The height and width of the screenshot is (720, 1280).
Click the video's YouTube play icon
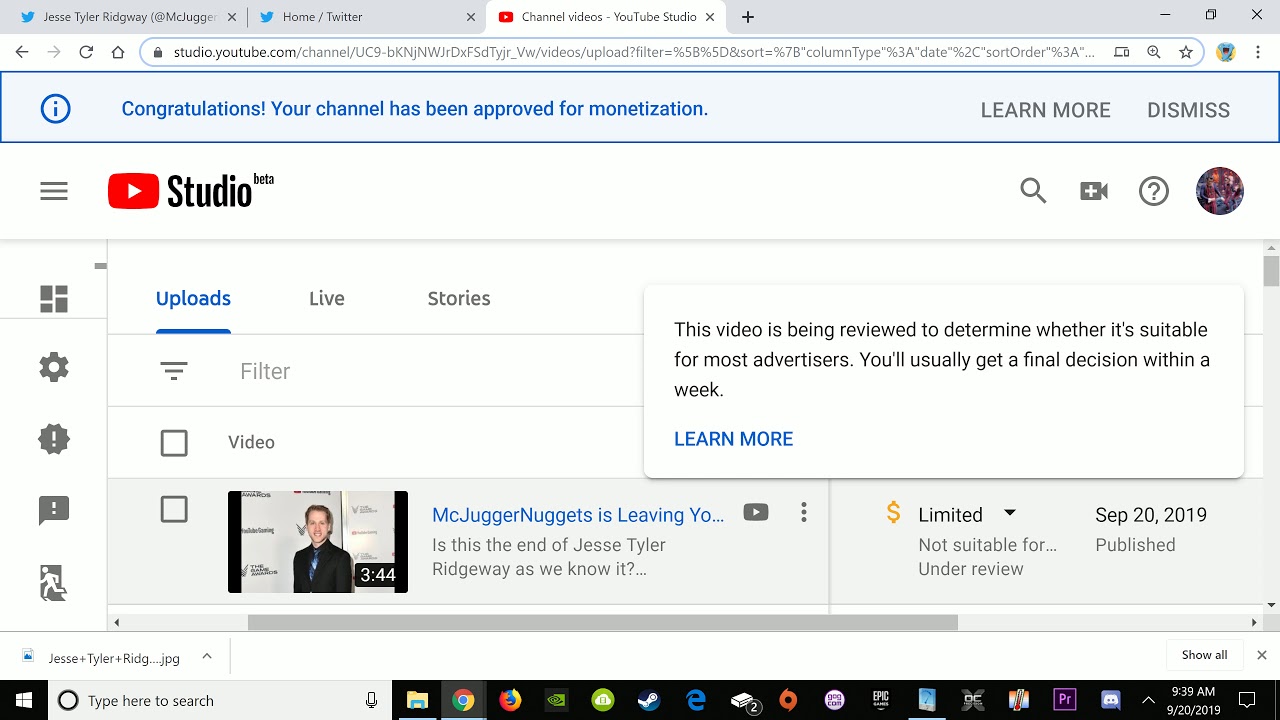[x=756, y=513]
